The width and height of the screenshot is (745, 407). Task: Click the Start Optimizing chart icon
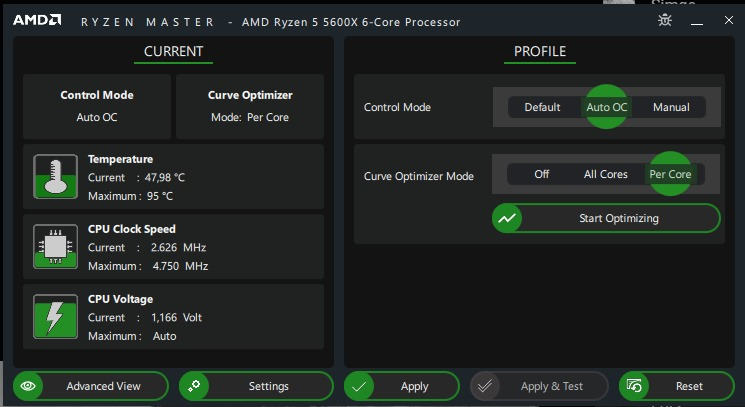[508, 218]
